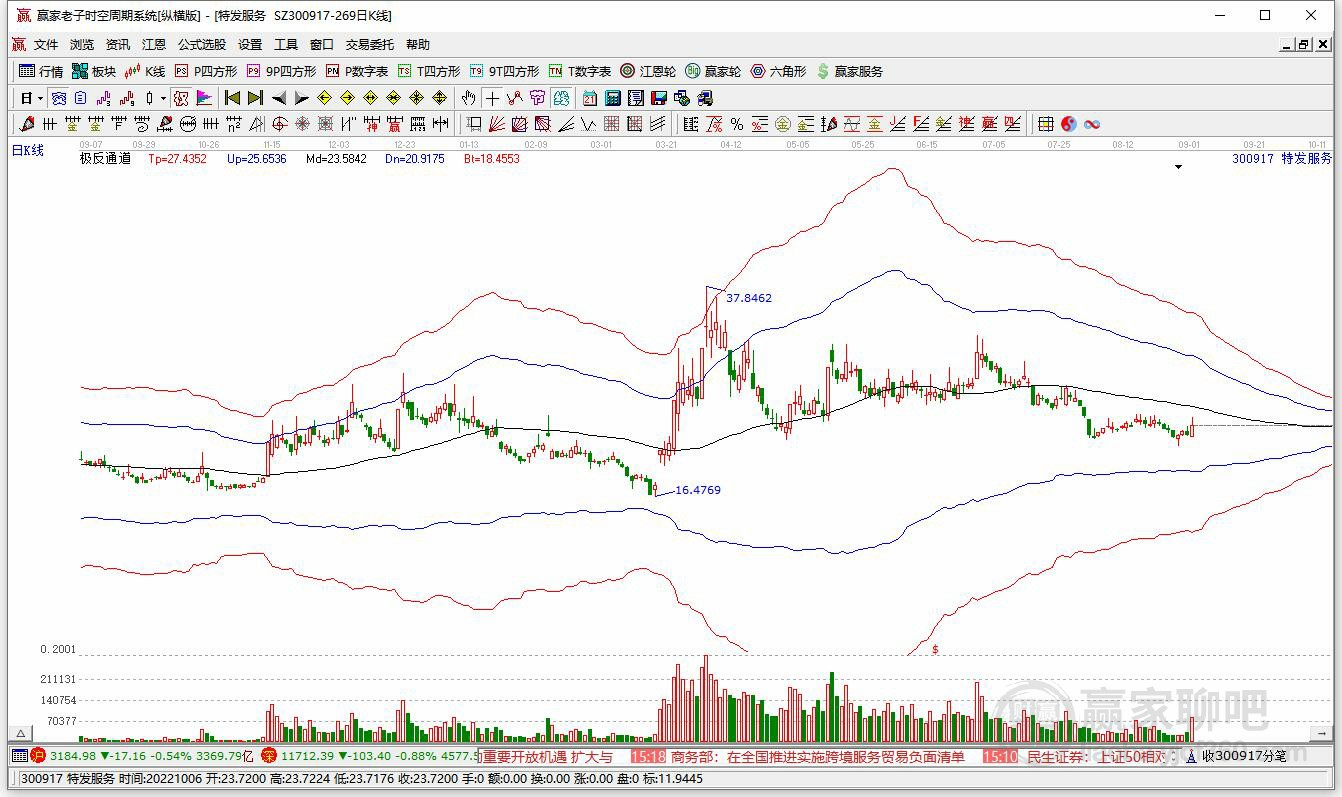1342x797 pixels.
Task: Open the 赢家轮 wheel tool
Action: click(713, 71)
